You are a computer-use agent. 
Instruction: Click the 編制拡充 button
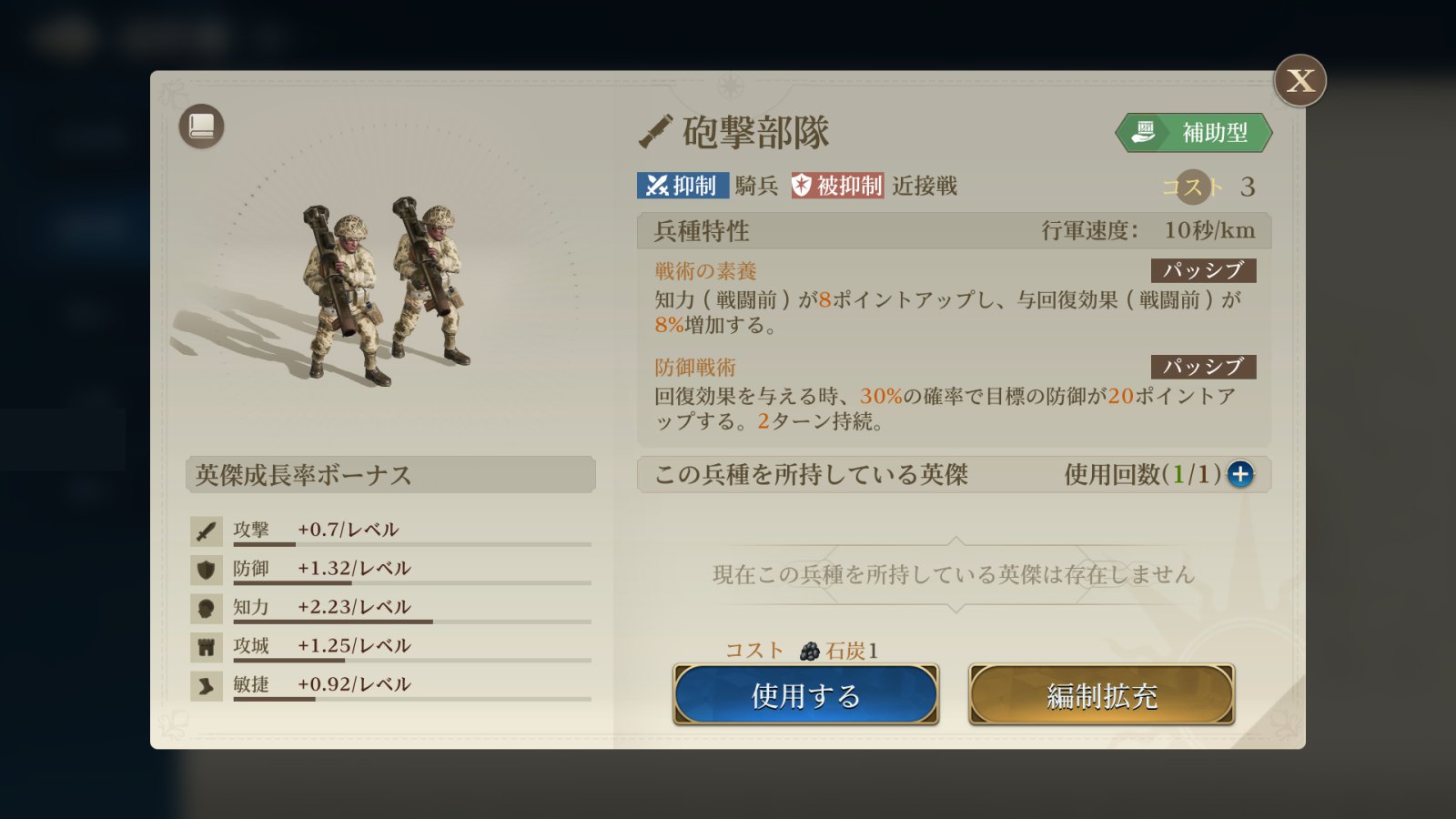point(1101,695)
